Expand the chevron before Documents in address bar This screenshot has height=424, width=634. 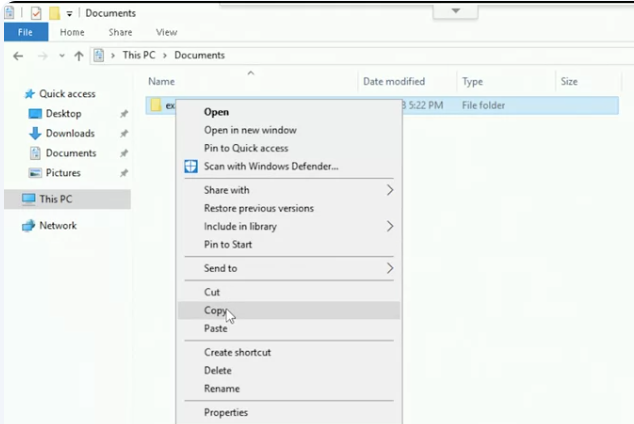tap(165, 55)
